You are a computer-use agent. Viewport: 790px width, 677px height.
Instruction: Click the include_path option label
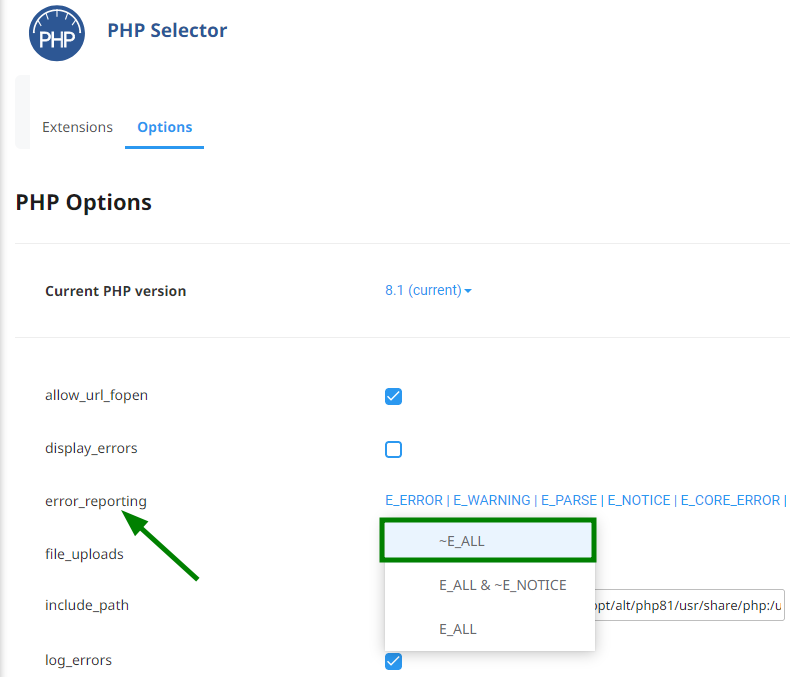(x=87, y=605)
